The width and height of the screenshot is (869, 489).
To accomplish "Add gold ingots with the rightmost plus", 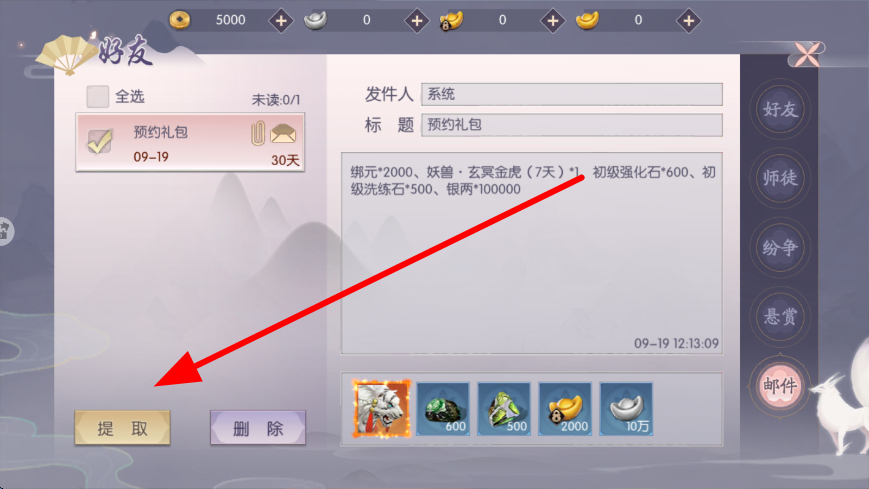I will [688, 21].
